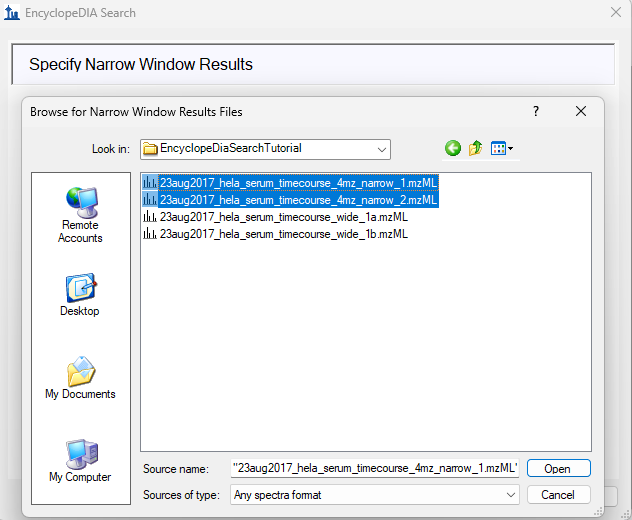Expand the Look in folder dropdown
This screenshot has width=632, height=520.
(382, 149)
